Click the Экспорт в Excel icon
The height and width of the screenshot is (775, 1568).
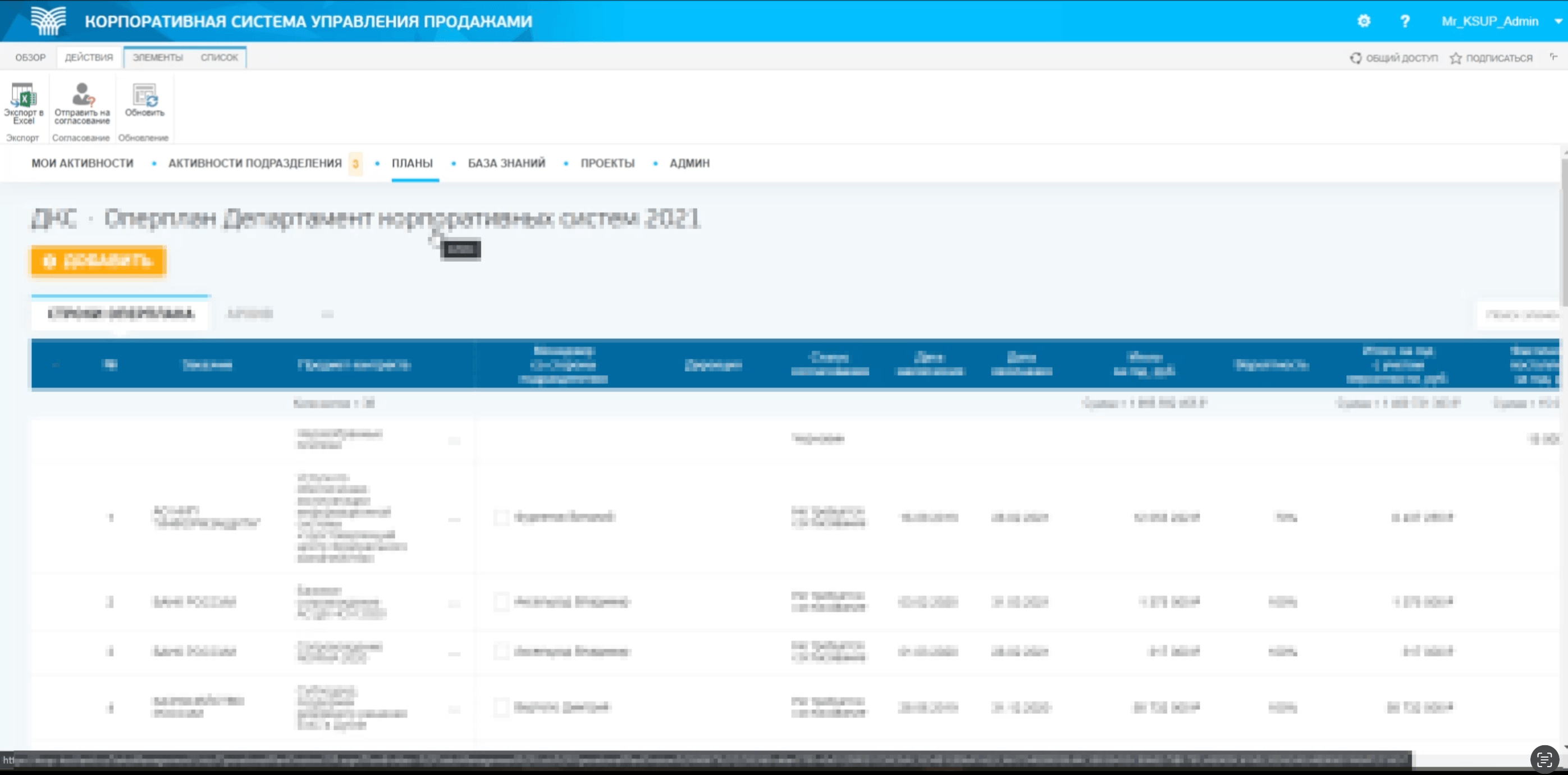pos(24,95)
